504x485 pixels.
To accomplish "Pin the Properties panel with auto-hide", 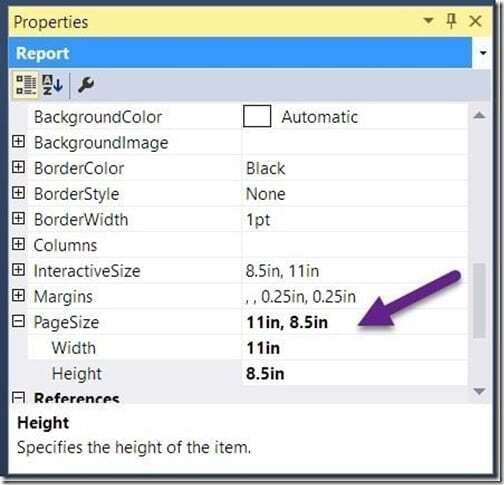I will [x=451, y=21].
